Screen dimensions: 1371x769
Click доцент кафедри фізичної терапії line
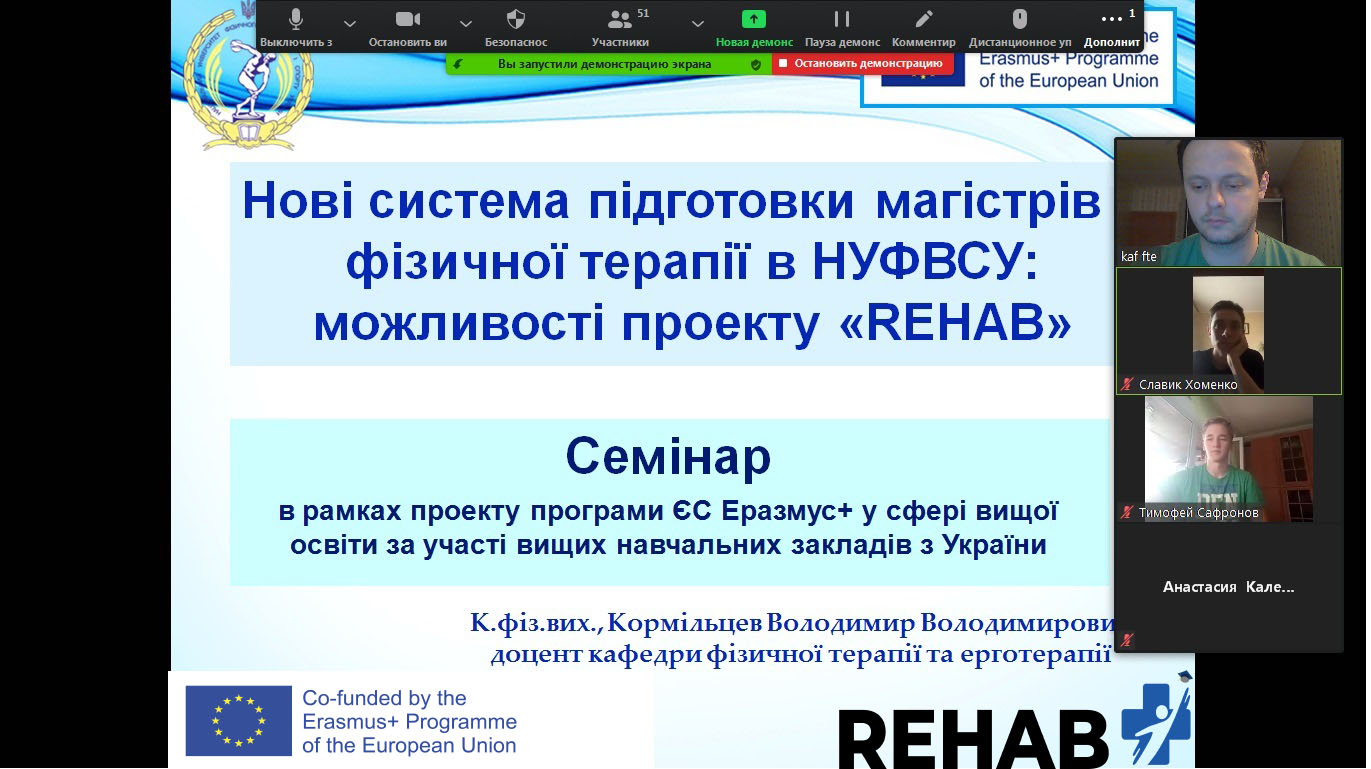[x=801, y=655]
